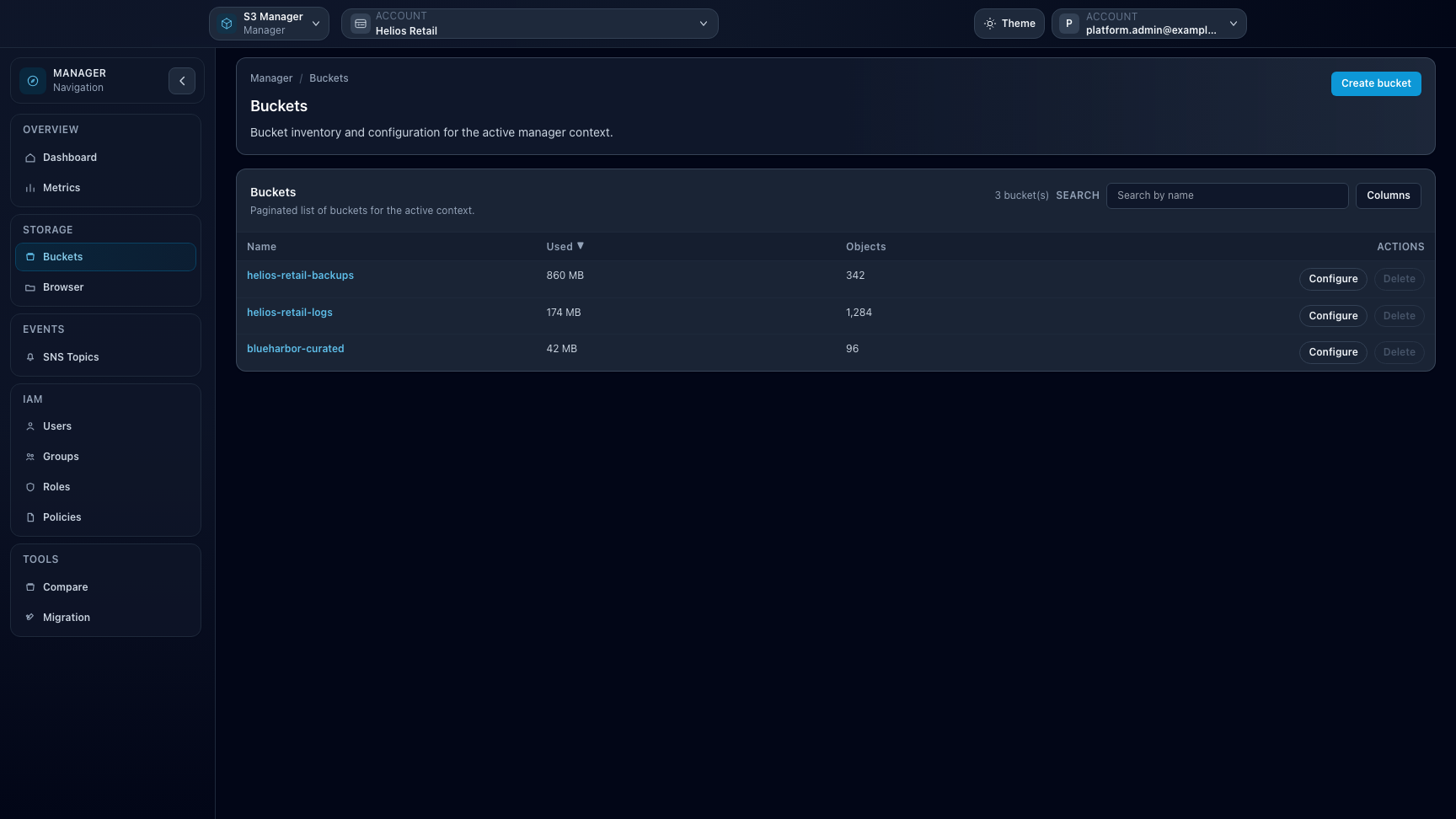Select the Users icon under IAM
This screenshot has width=1456, height=819.
coord(30,426)
